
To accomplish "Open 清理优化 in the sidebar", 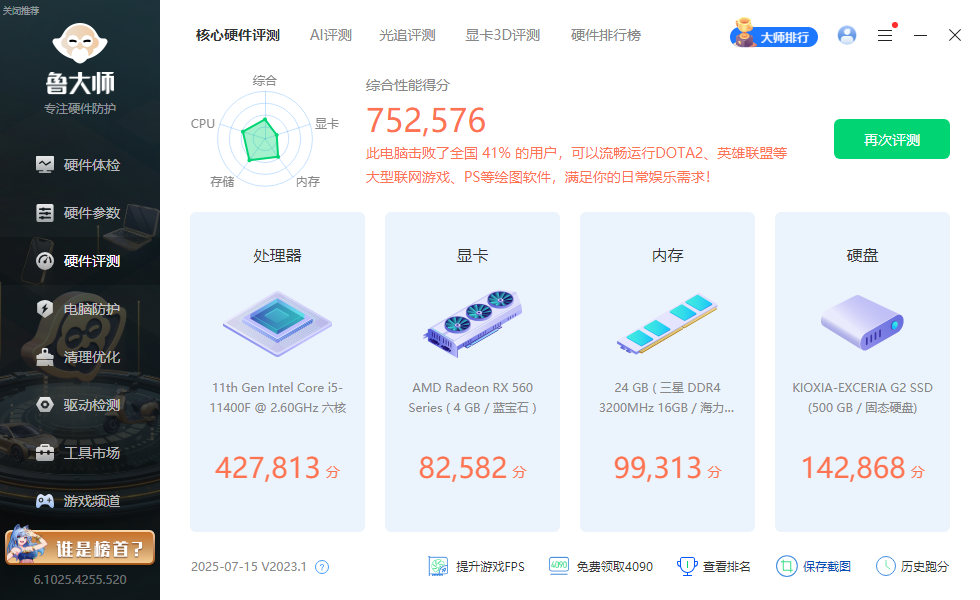I will [79, 357].
